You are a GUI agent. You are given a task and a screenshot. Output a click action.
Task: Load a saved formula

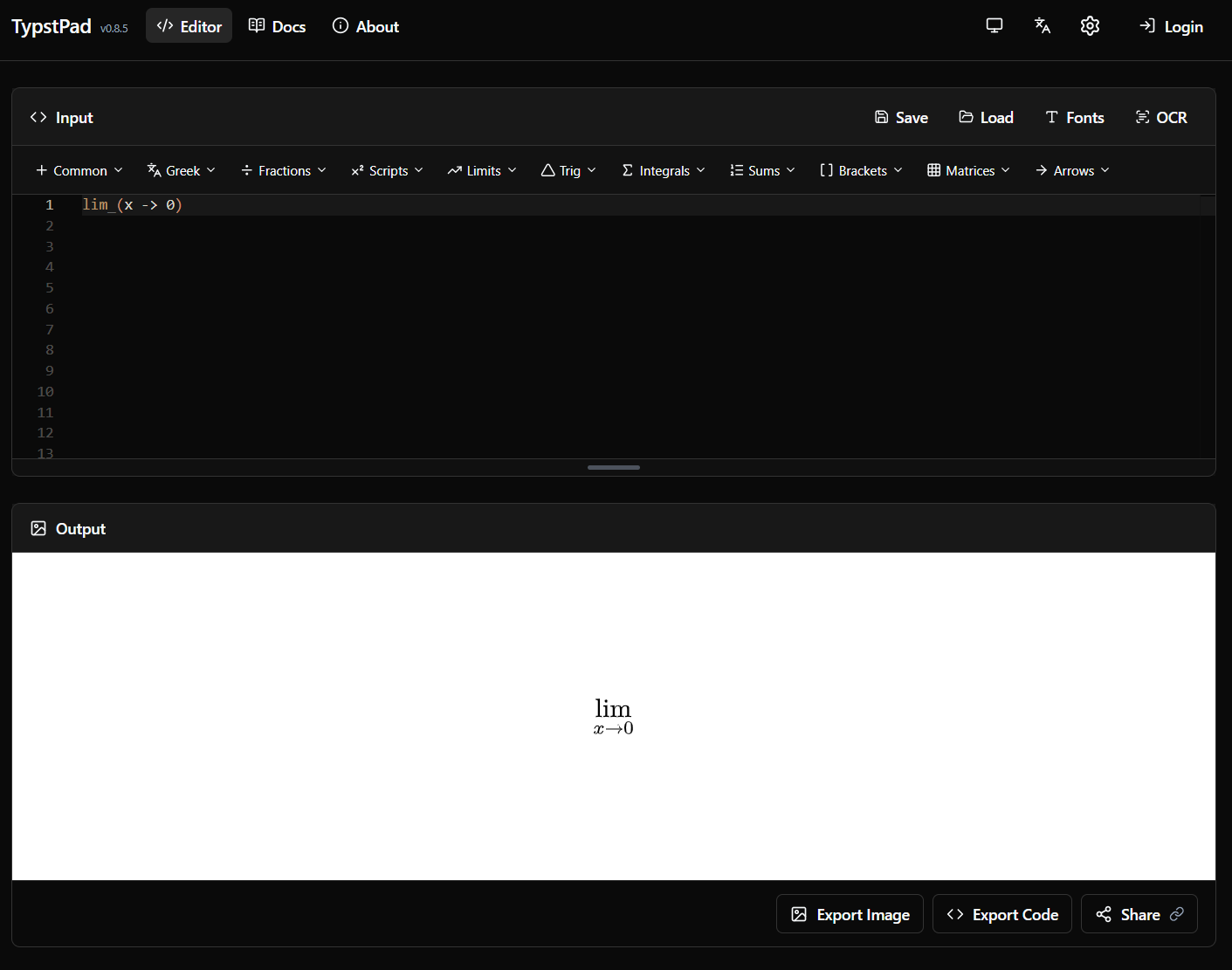tap(986, 118)
